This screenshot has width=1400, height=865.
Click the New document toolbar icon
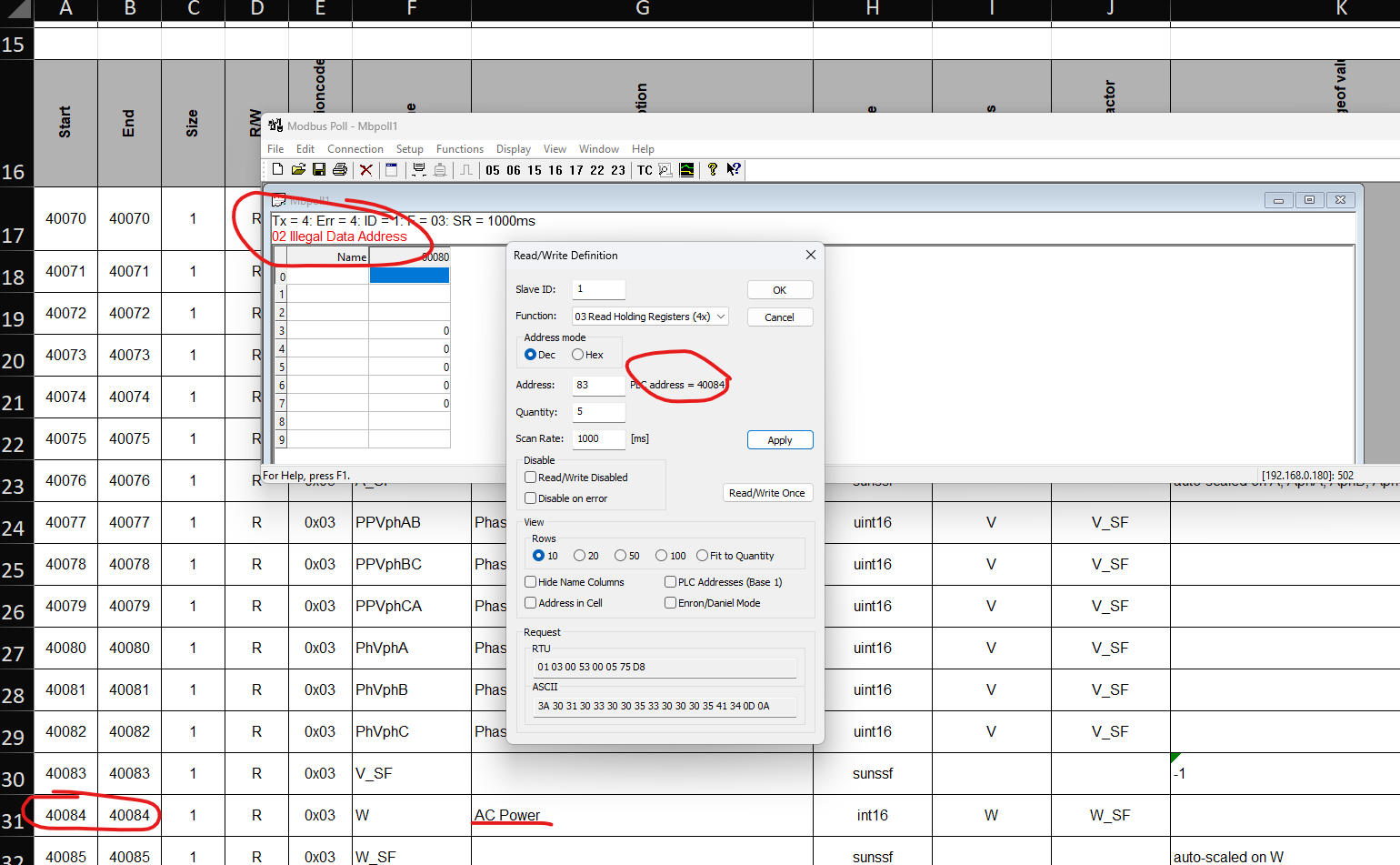pos(277,169)
